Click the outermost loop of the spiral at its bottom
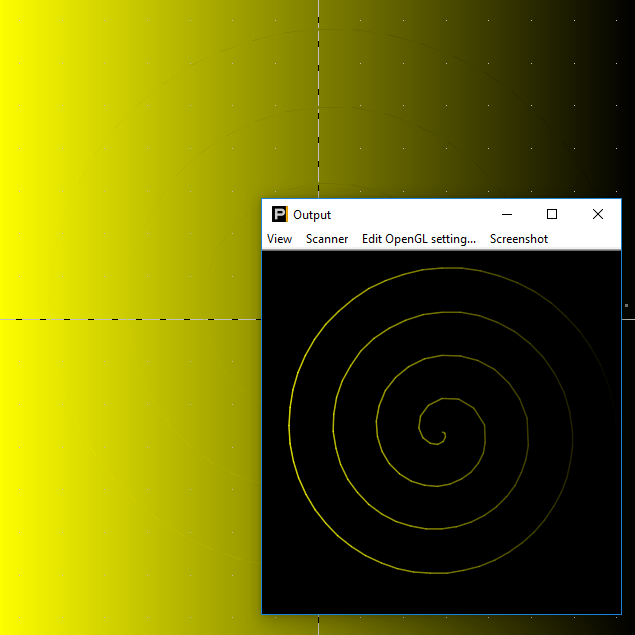635x635 pixels. tap(442, 573)
